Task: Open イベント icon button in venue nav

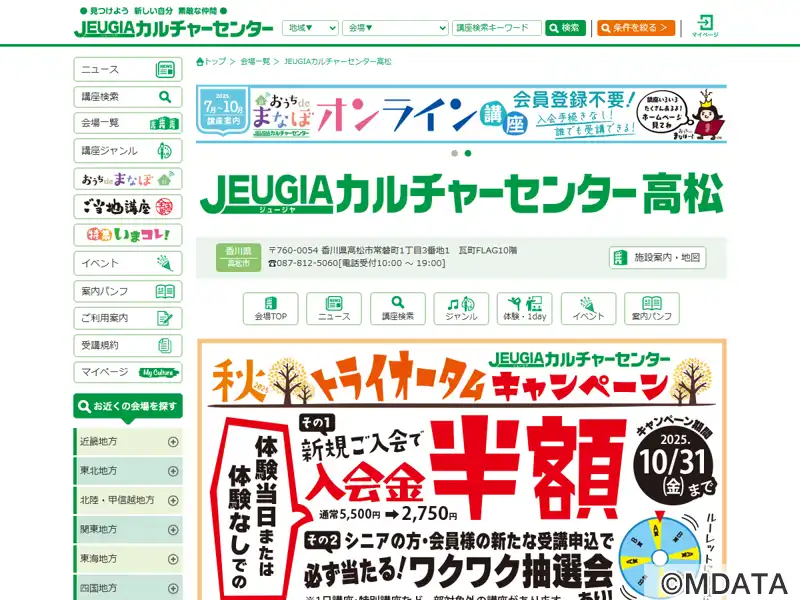Action: (x=588, y=309)
